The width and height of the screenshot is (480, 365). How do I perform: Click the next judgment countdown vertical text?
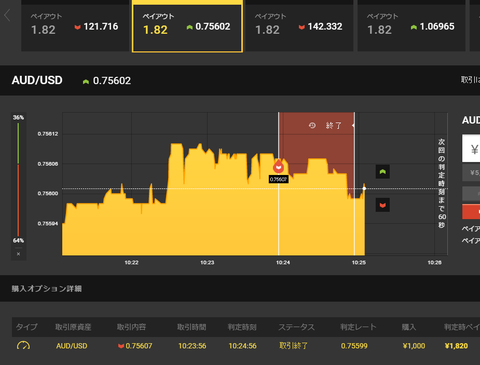click(x=441, y=183)
